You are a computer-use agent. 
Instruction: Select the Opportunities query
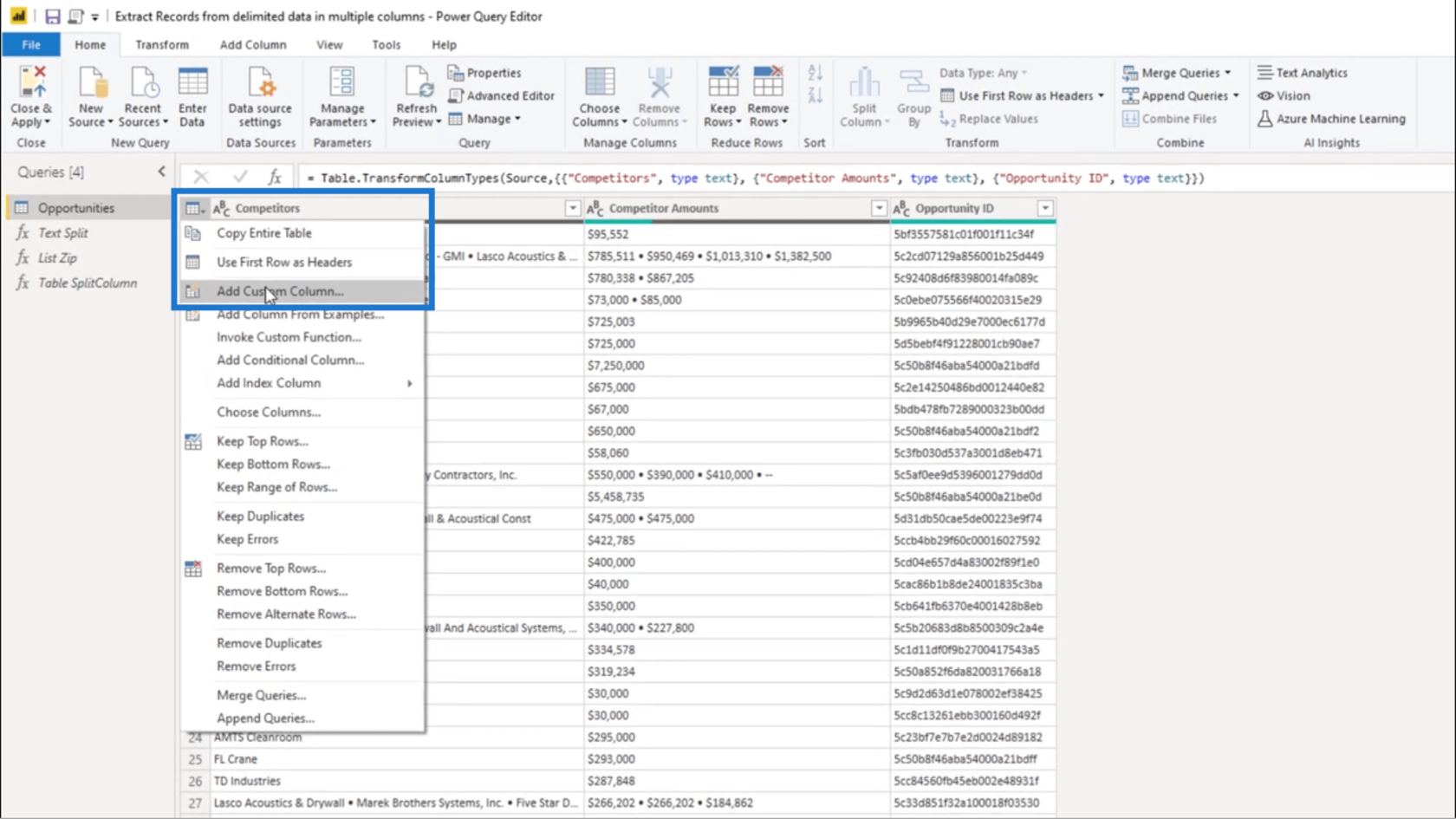(88, 208)
